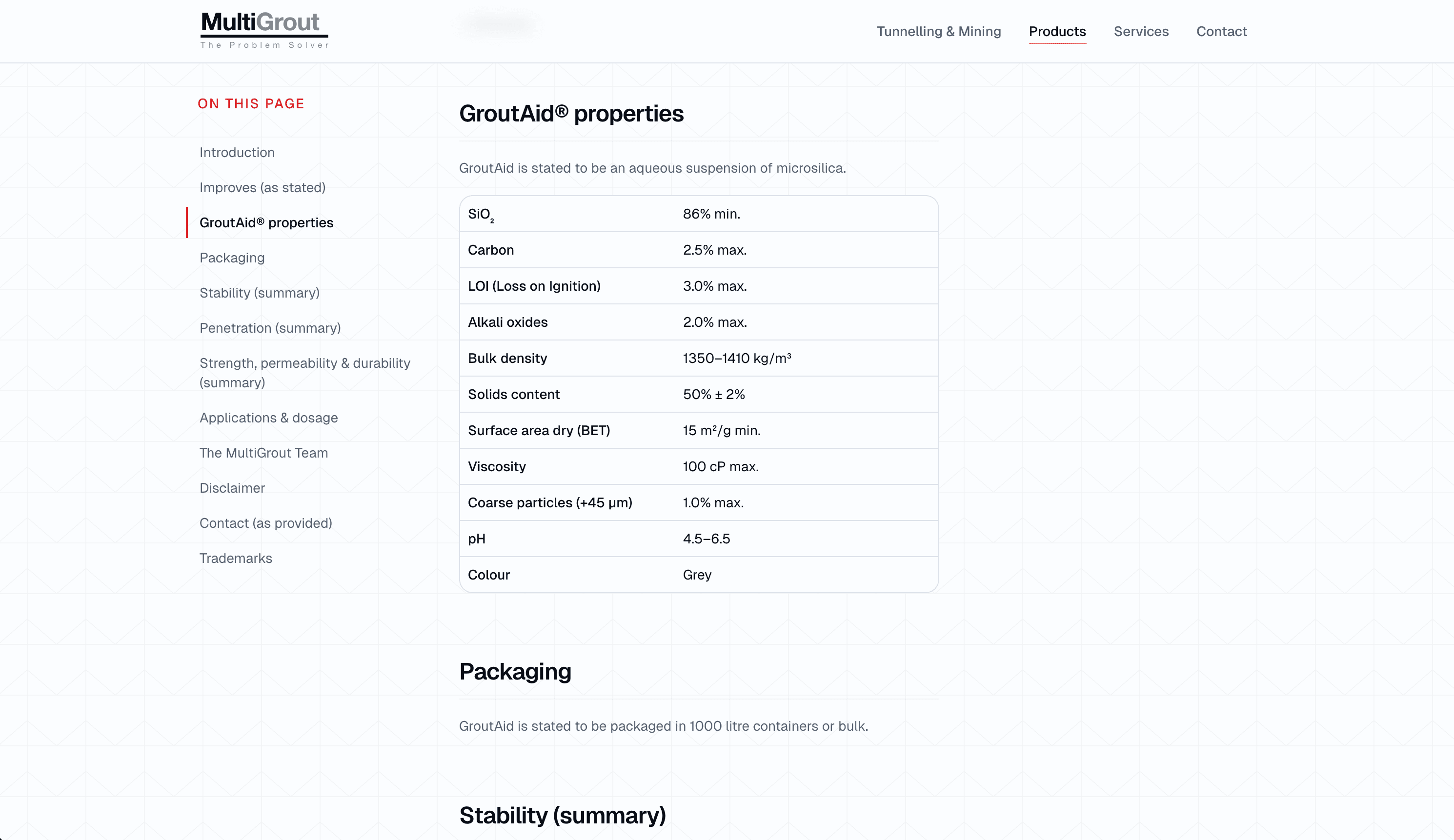Click the value 1.0% max.

pyautogui.click(x=713, y=502)
